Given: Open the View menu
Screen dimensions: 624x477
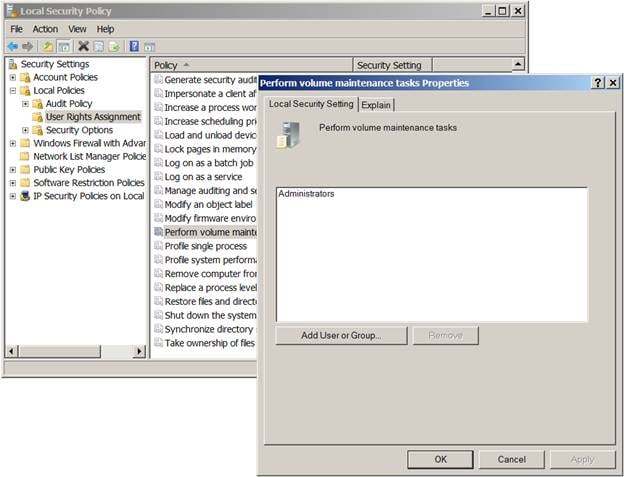Looking at the screenshot, I should (x=77, y=29).
